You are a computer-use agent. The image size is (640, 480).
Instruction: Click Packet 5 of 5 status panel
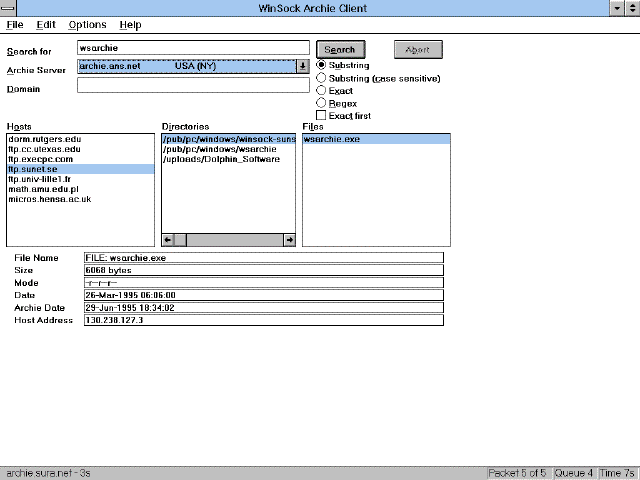pyautogui.click(x=519, y=473)
